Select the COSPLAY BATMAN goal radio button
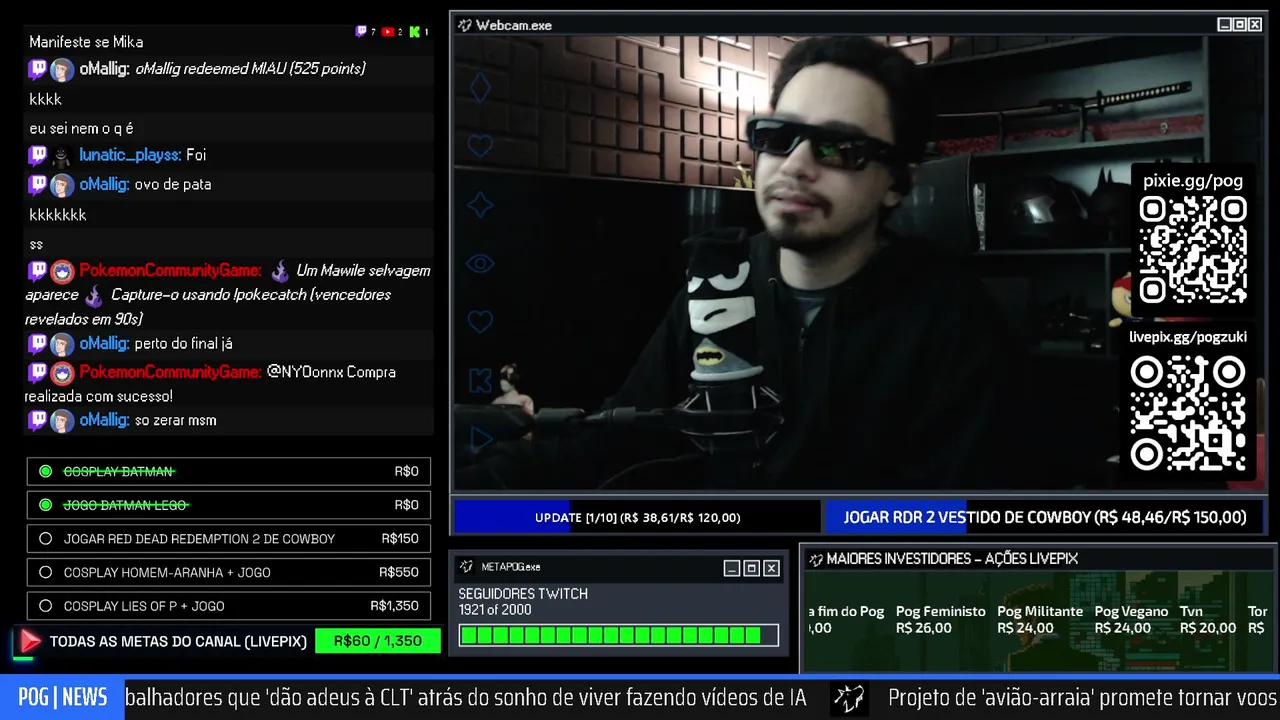The width and height of the screenshot is (1280, 720). pyautogui.click(x=45, y=471)
